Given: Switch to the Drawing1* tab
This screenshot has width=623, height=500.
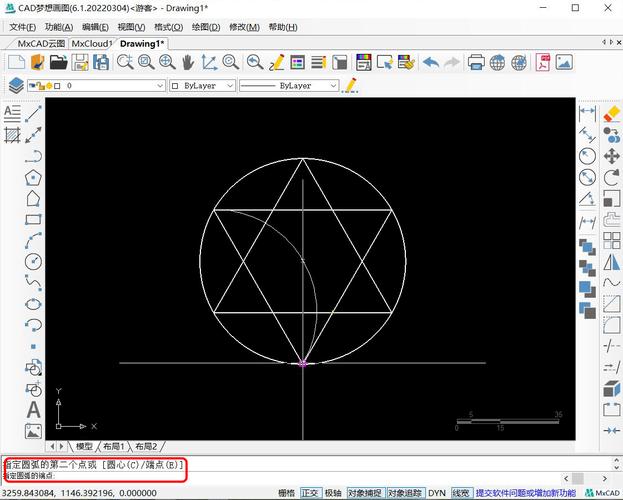Looking at the screenshot, I should tap(142, 44).
